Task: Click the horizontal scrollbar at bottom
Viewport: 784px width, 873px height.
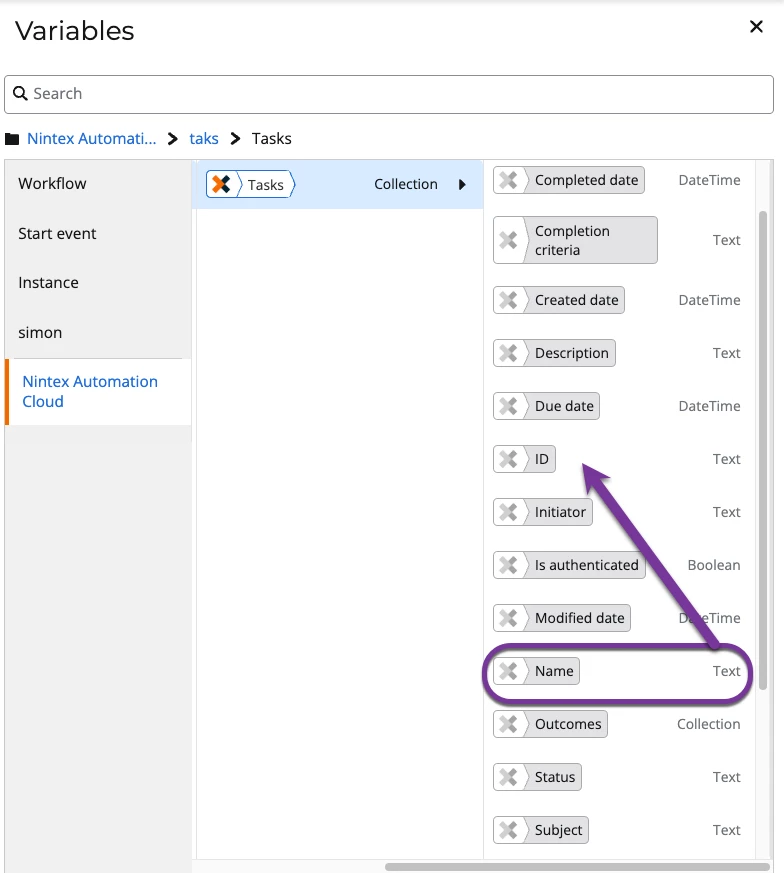Action: pos(577,867)
